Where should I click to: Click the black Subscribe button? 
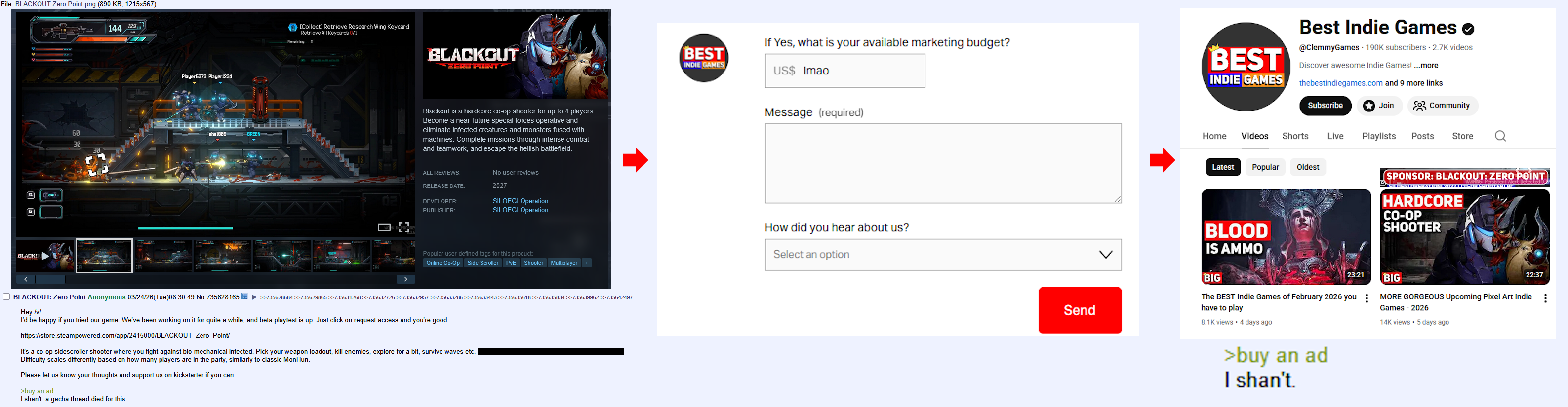click(1325, 106)
